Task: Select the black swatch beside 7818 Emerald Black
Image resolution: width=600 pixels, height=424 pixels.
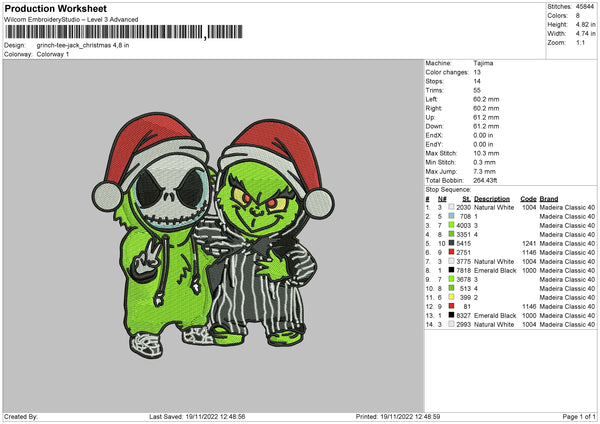Action: (x=451, y=271)
